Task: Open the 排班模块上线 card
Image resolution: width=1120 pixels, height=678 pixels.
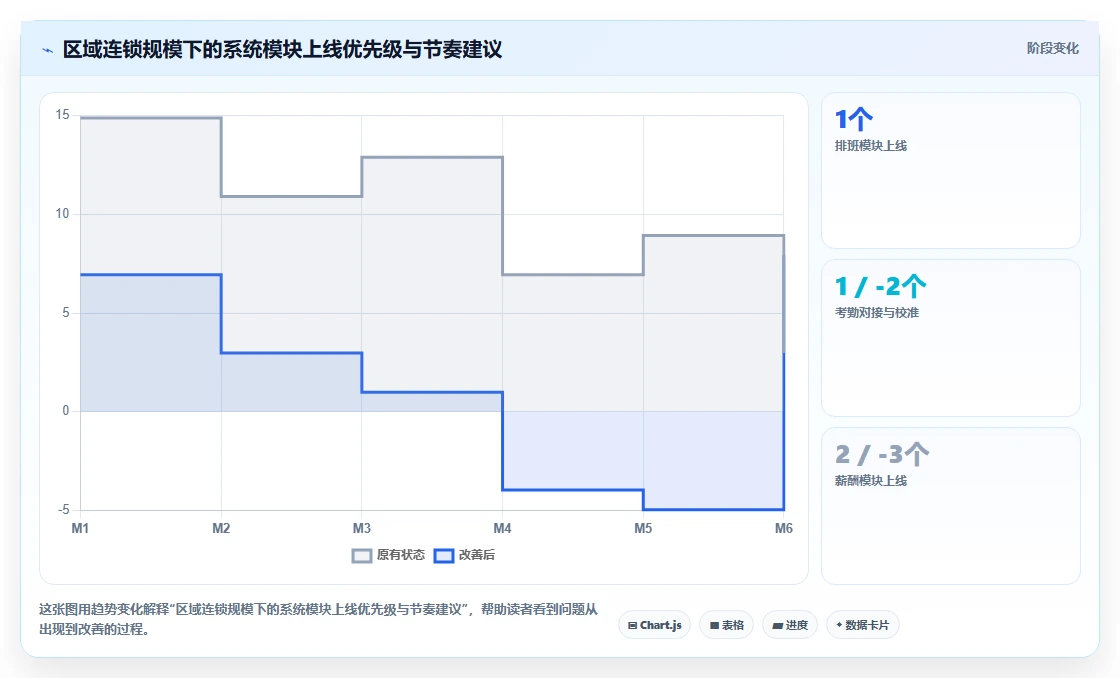Action: tap(951, 171)
